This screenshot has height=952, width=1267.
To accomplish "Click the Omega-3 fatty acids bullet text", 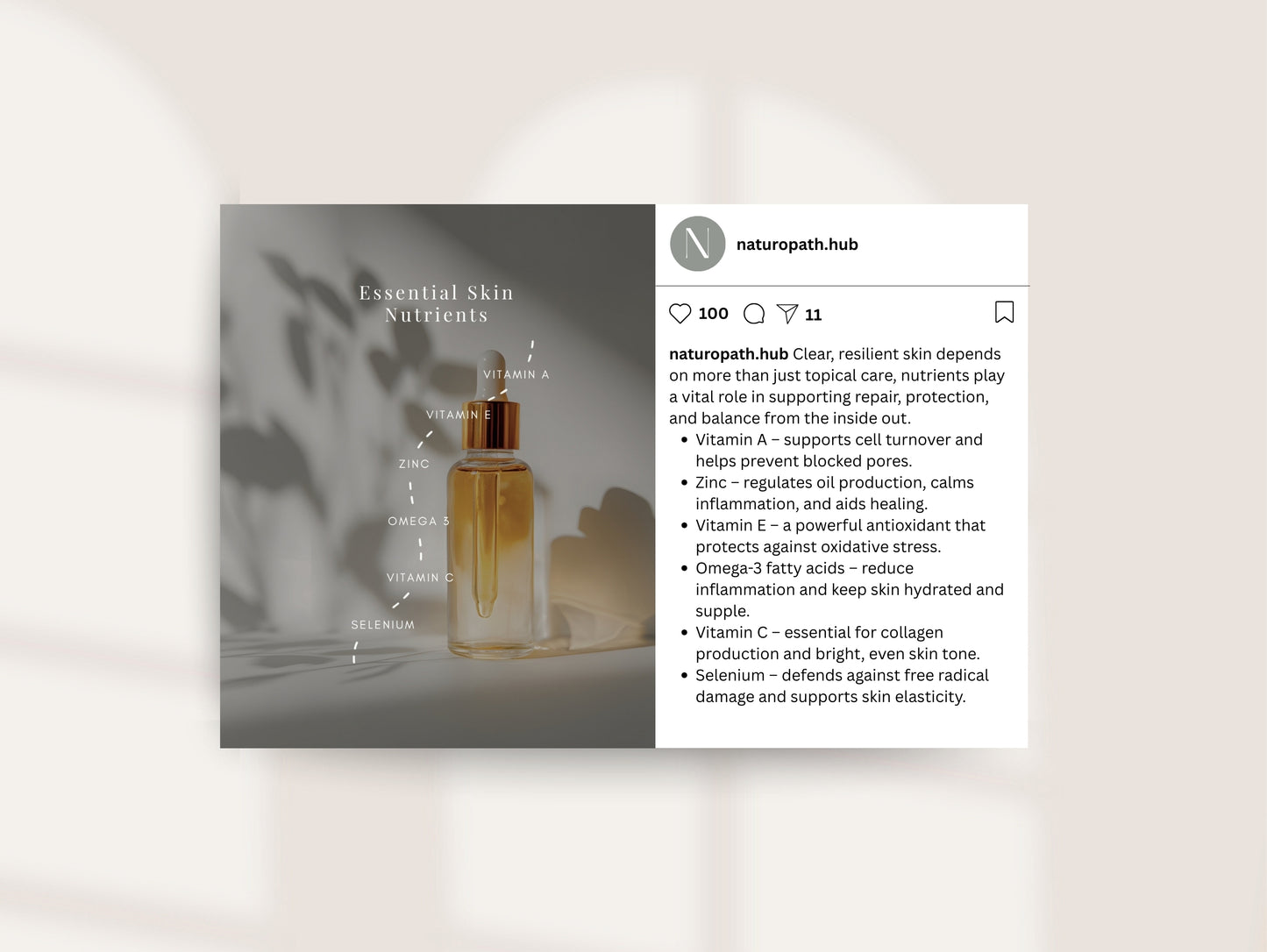I will pyautogui.click(x=850, y=590).
